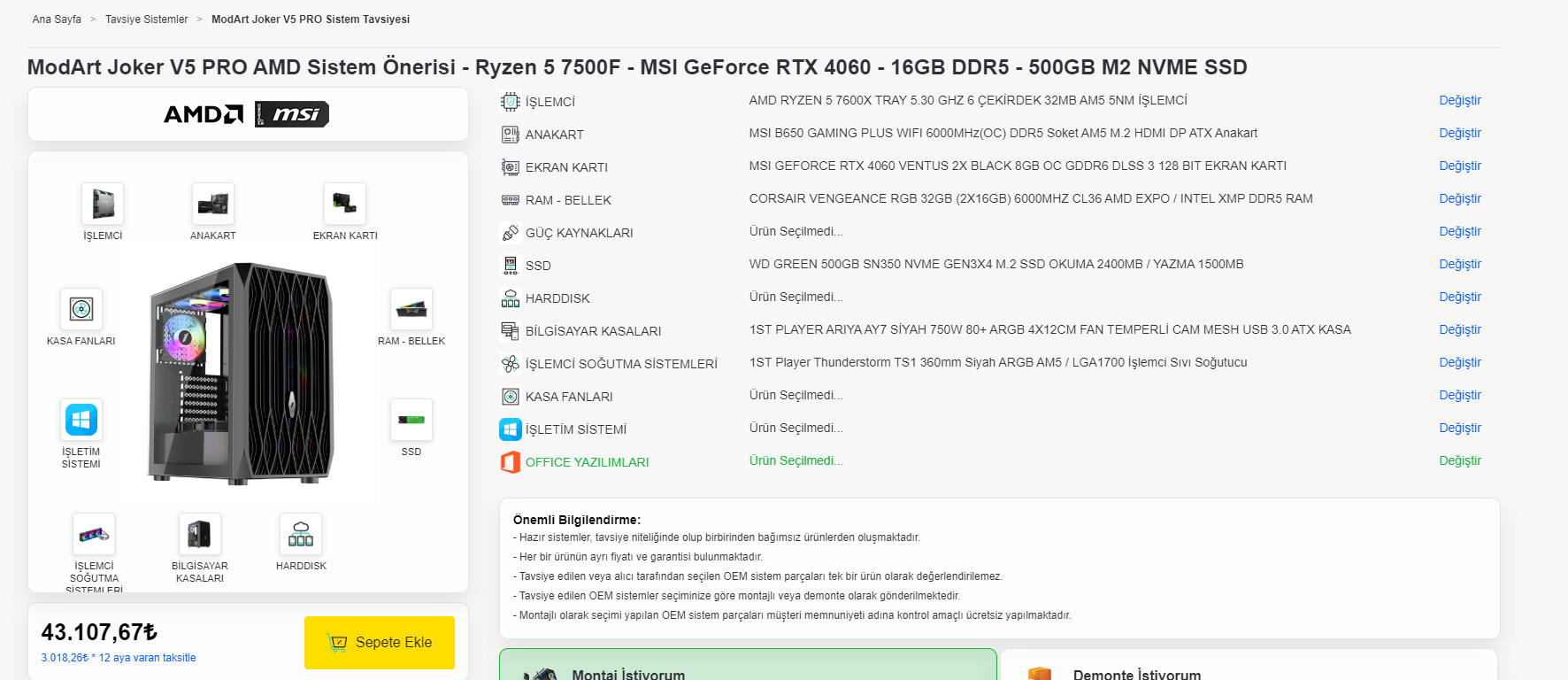Click the İŞLEMCİ SOĞUTMA SİSTEMLERİ fan icon in the list

pyautogui.click(x=511, y=364)
